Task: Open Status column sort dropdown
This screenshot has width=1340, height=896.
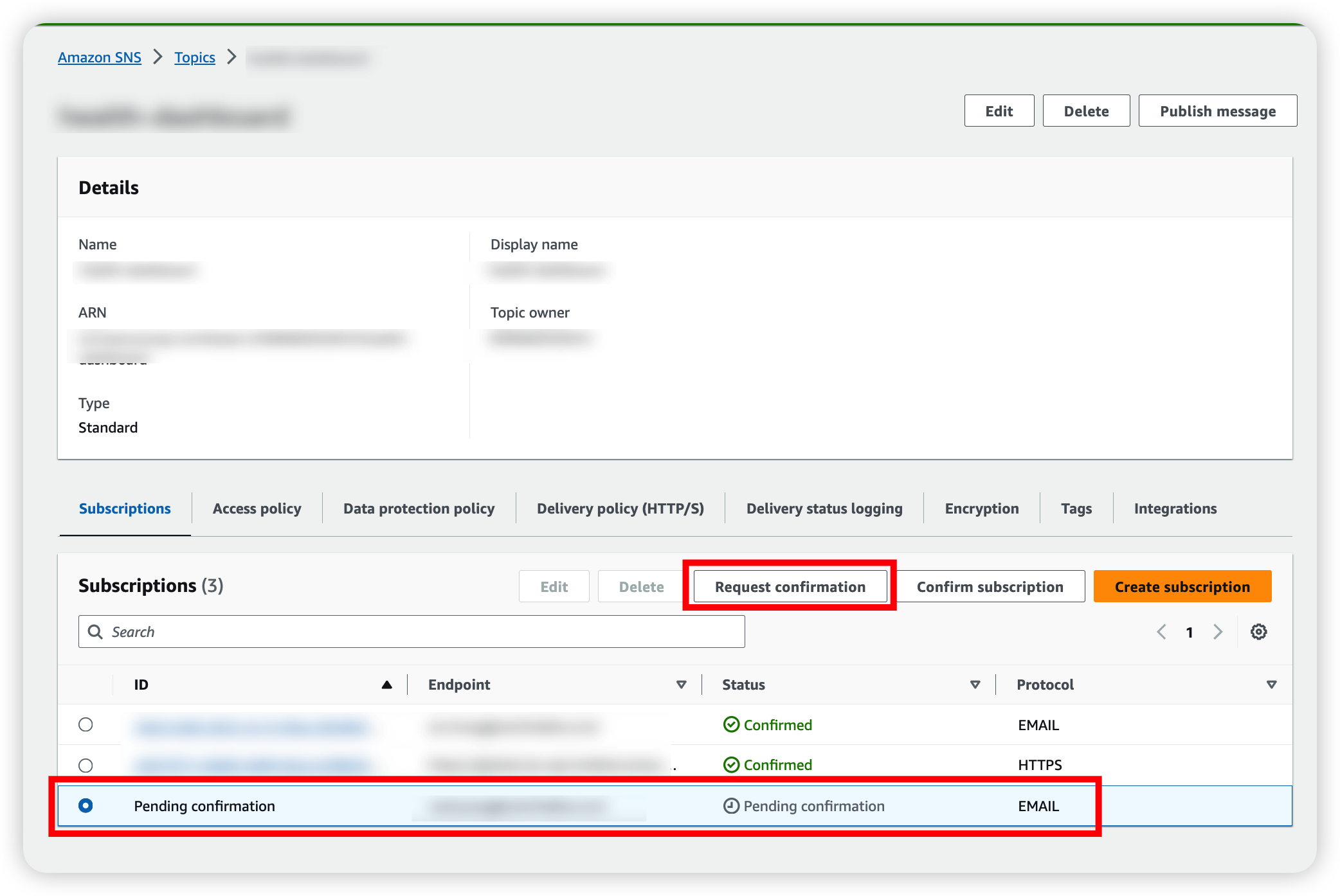Action: click(x=975, y=685)
